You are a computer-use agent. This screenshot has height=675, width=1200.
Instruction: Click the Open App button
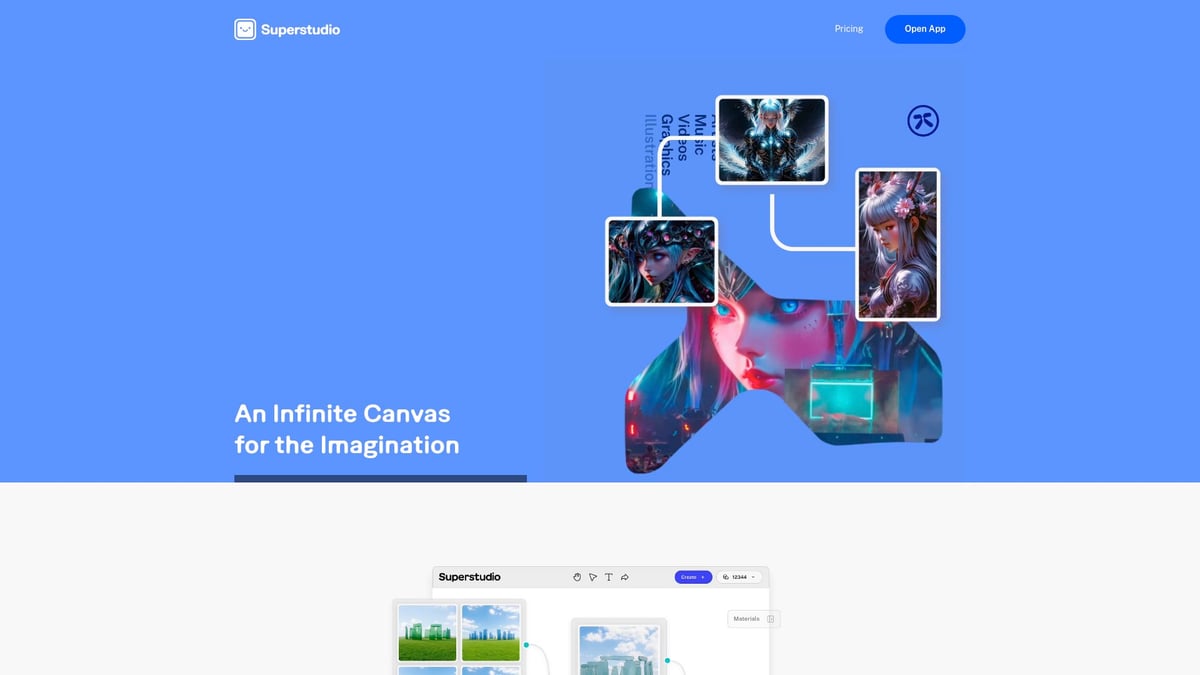[x=924, y=28]
